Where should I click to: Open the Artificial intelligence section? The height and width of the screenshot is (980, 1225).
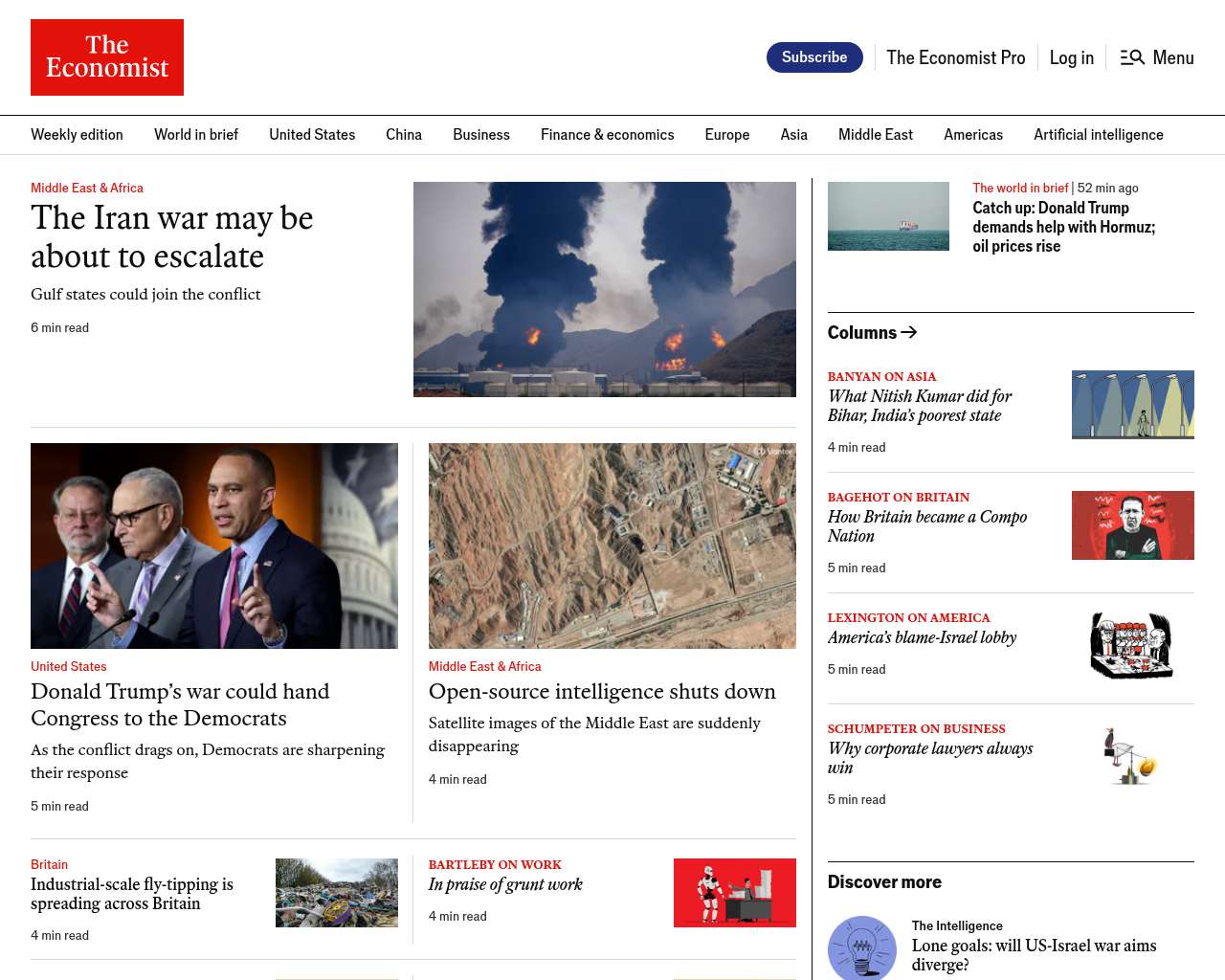[1098, 135]
